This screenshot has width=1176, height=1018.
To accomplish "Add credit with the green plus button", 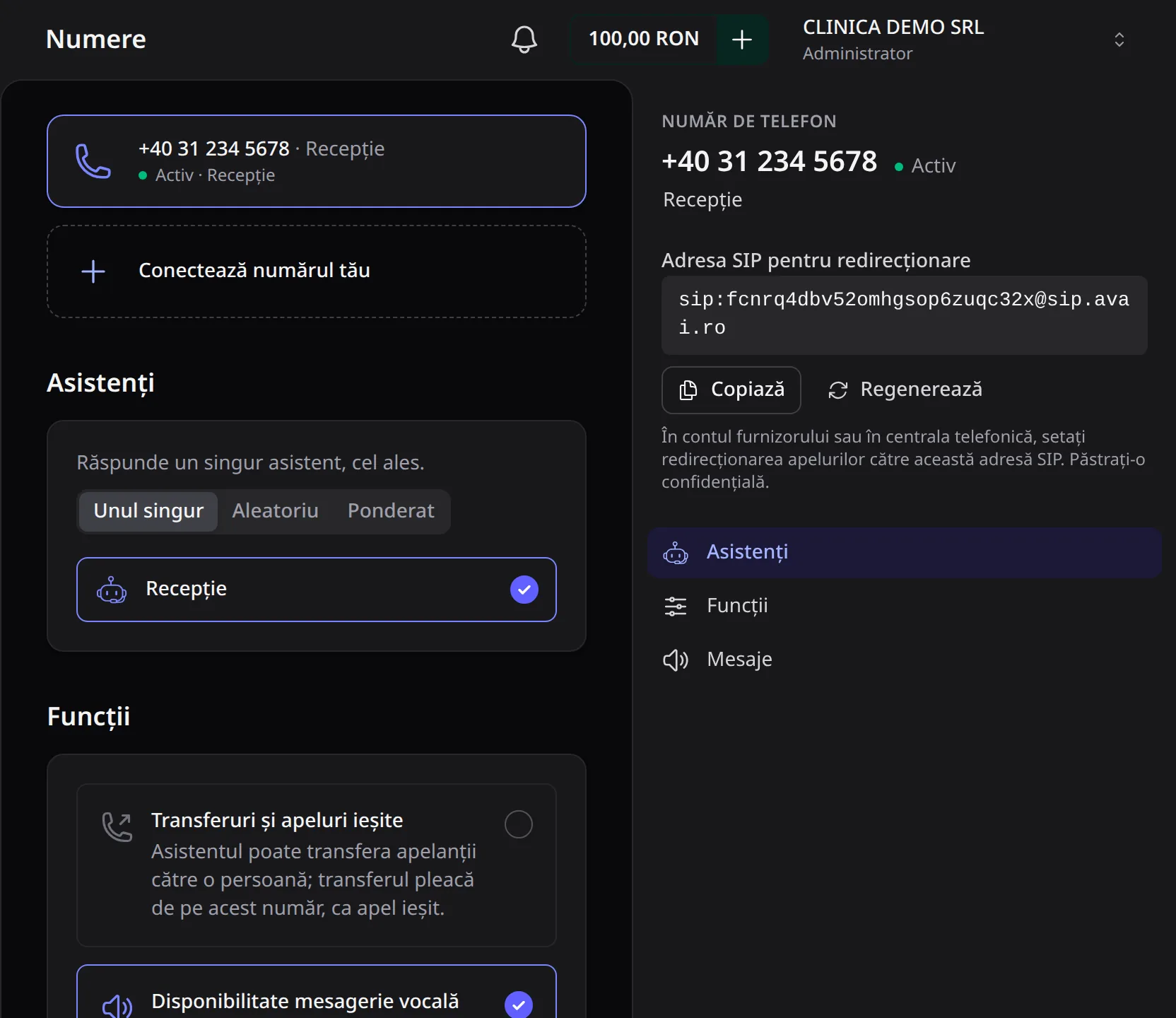I will coord(741,40).
